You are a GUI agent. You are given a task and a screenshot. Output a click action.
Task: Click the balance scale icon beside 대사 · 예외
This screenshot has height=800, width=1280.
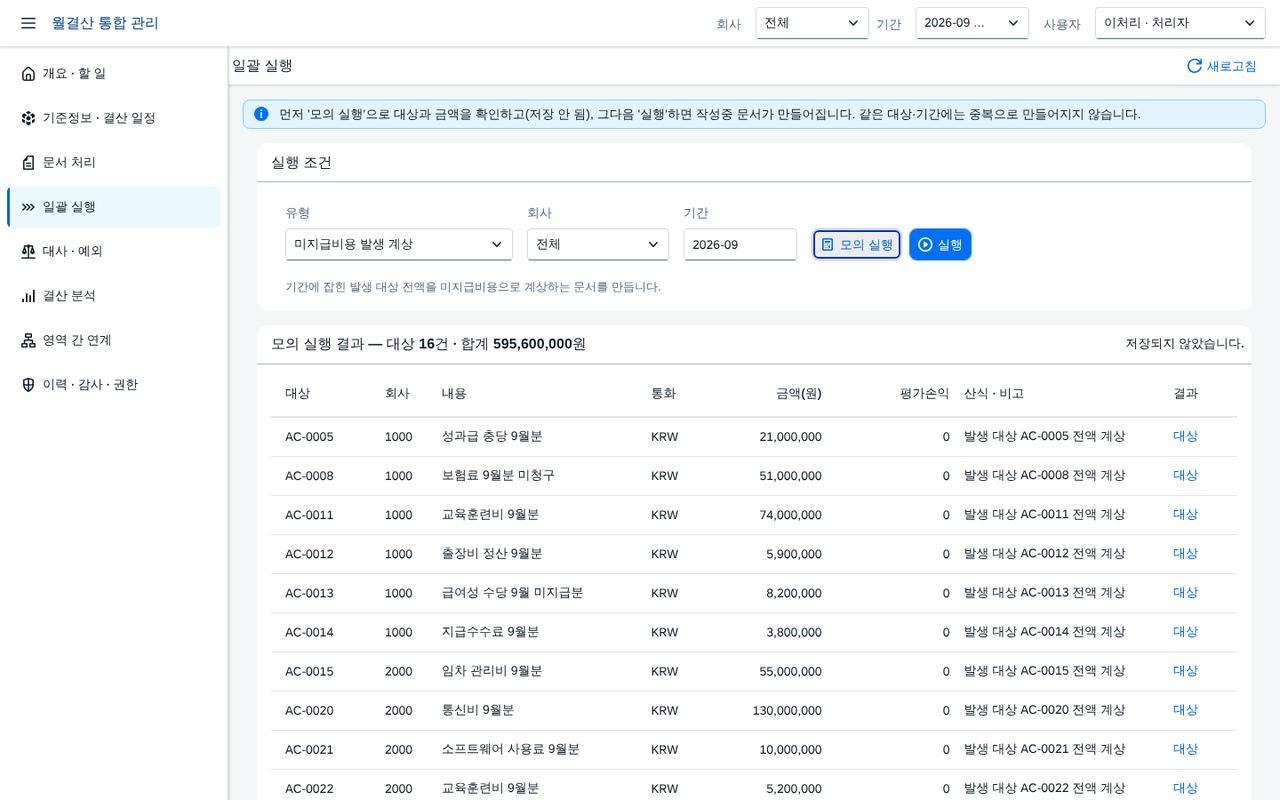click(x=28, y=251)
